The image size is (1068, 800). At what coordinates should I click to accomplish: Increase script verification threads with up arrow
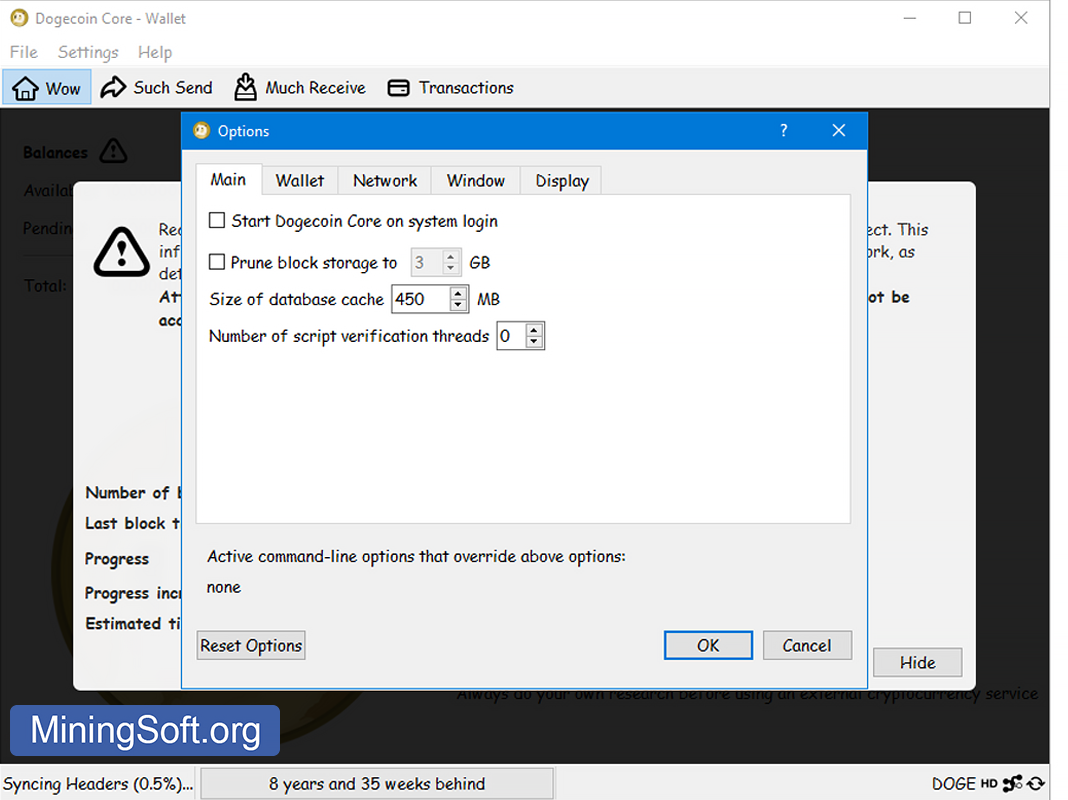pyautogui.click(x=534, y=330)
